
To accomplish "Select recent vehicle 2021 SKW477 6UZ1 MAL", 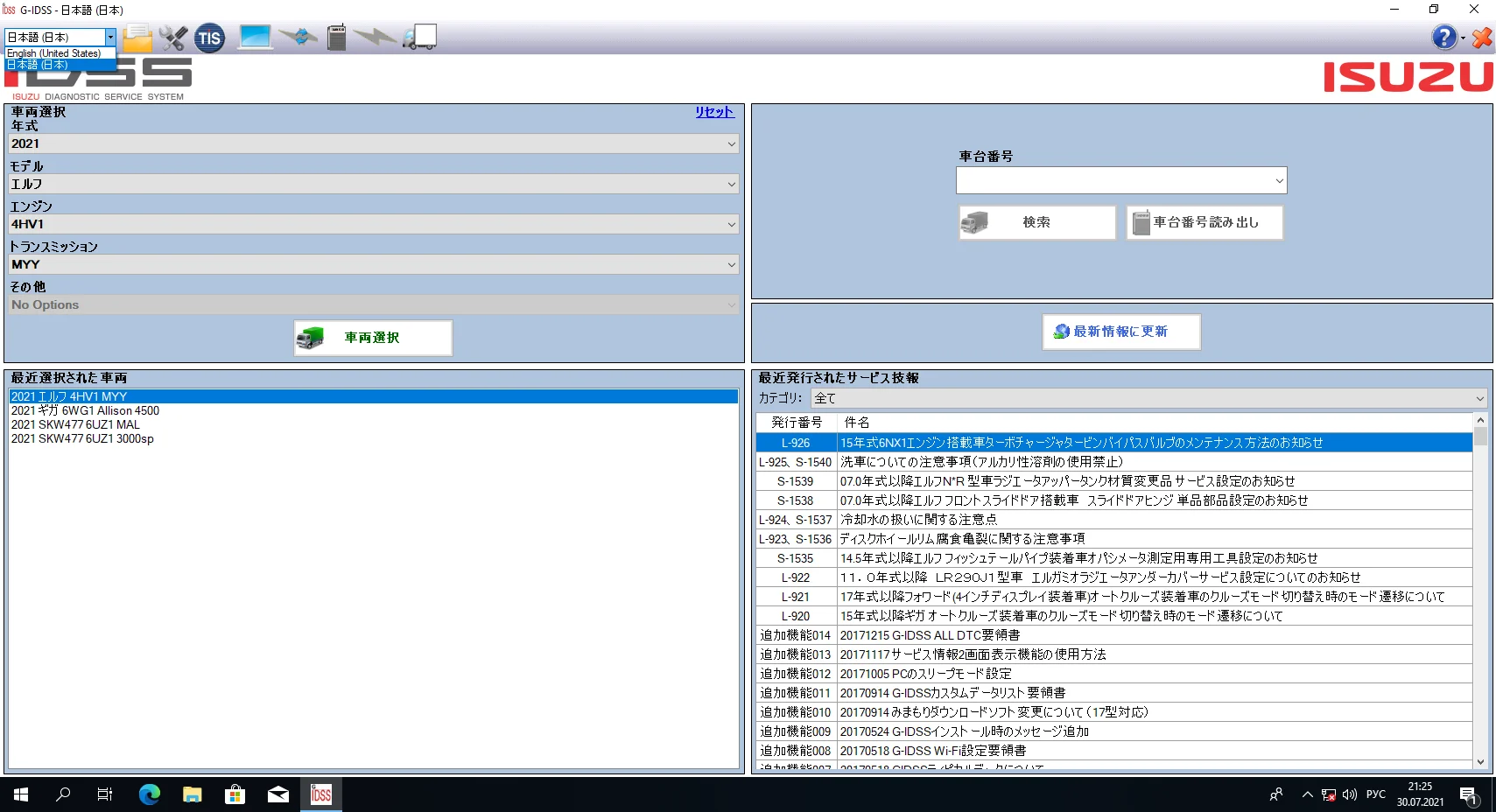I will (x=374, y=424).
